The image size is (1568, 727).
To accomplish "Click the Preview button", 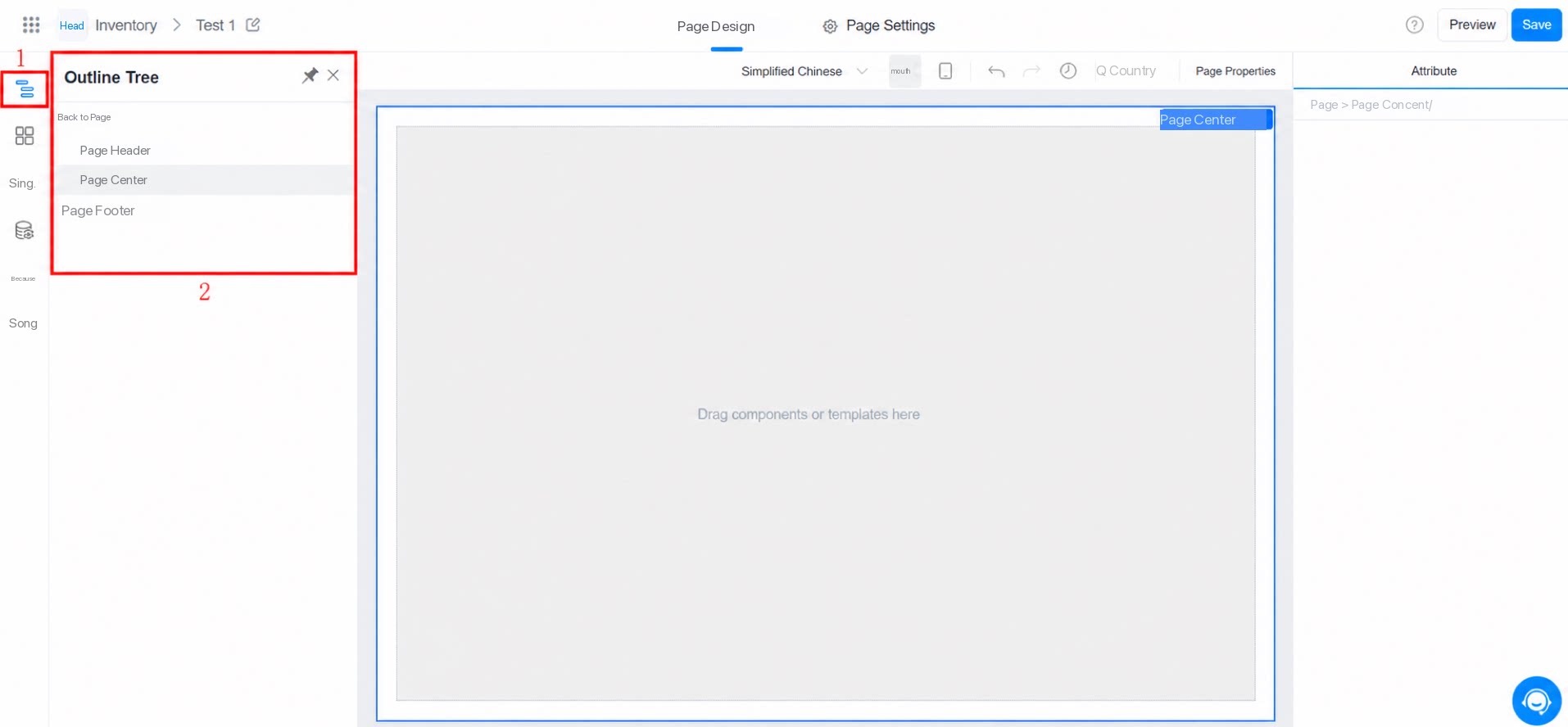I will 1472,25.
